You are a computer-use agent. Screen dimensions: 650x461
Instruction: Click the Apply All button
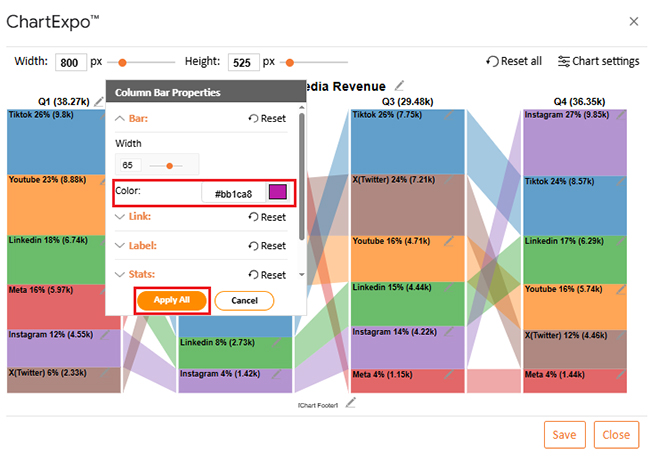(x=171, y=300)
